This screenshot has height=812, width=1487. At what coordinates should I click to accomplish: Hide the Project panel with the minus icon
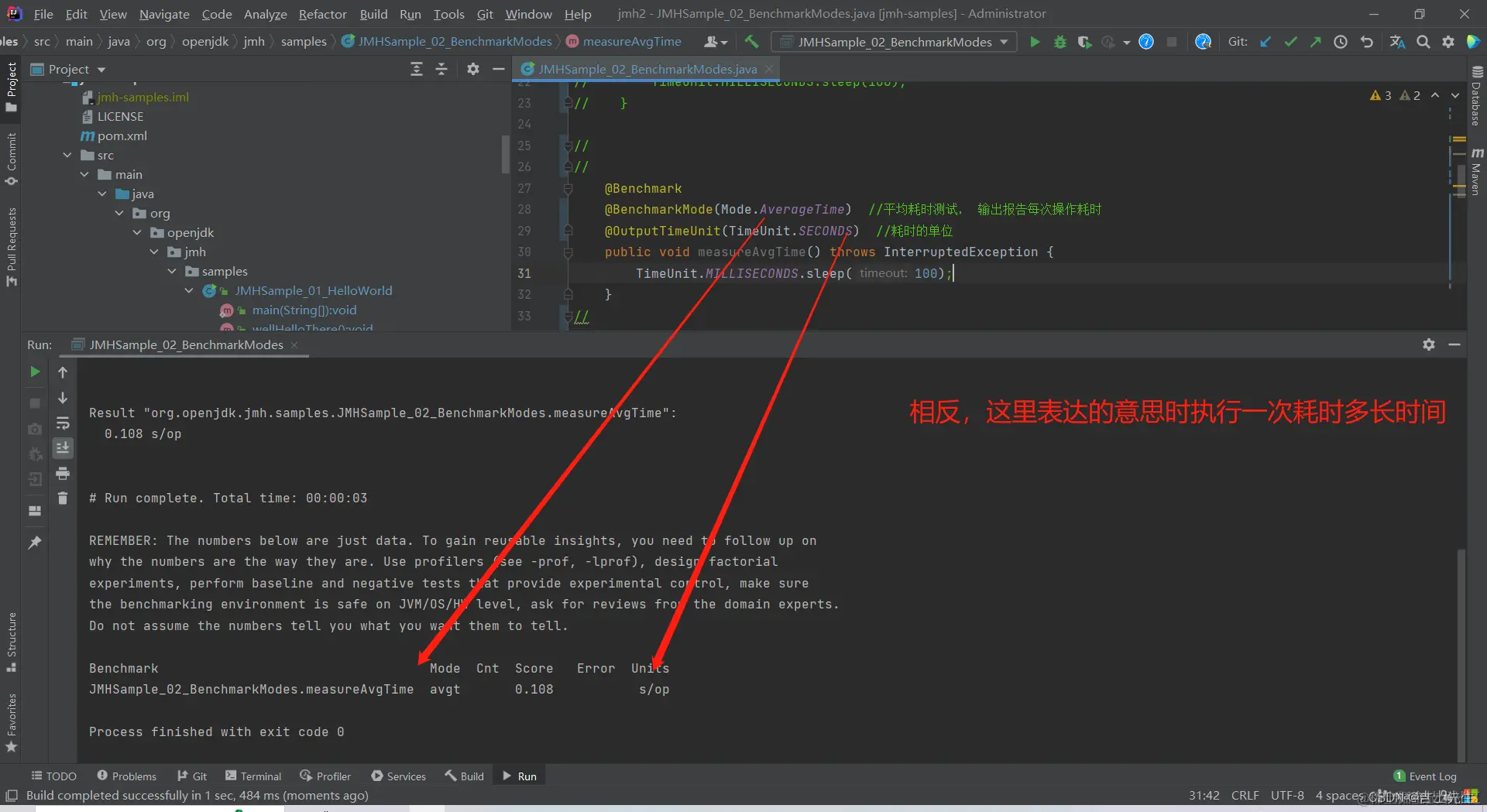499,69
